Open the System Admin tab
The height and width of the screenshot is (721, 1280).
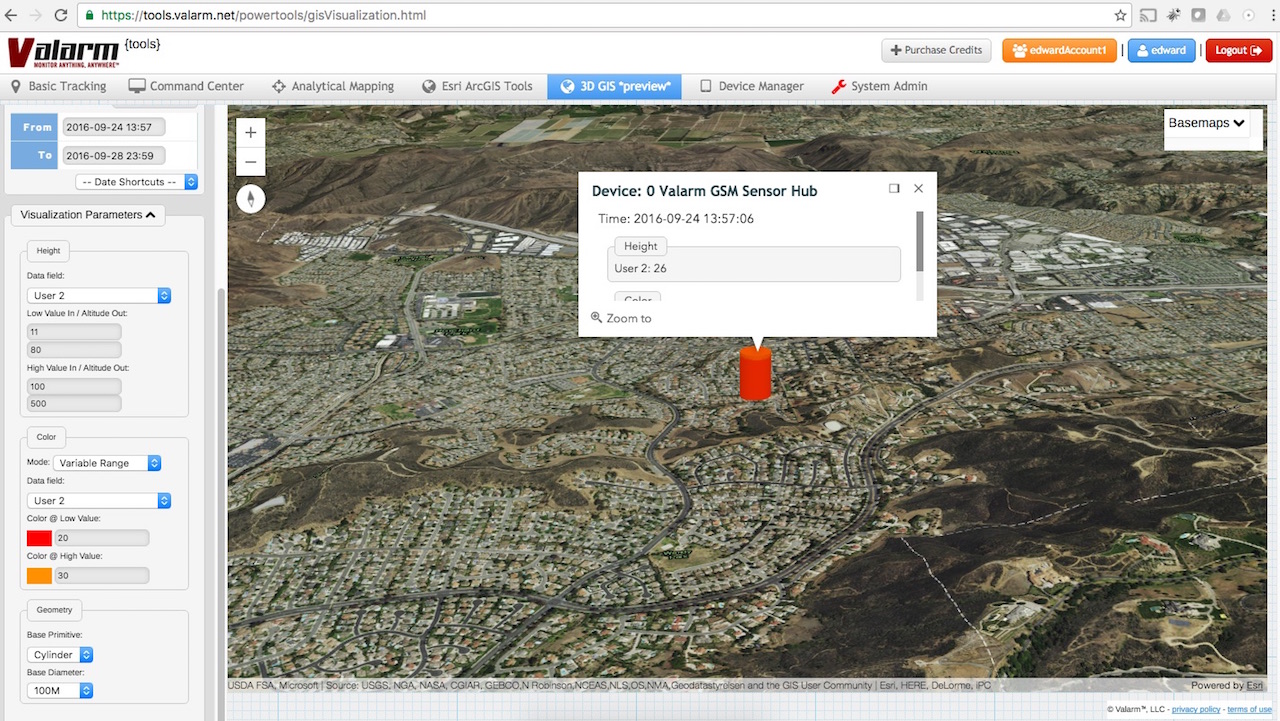880,86
